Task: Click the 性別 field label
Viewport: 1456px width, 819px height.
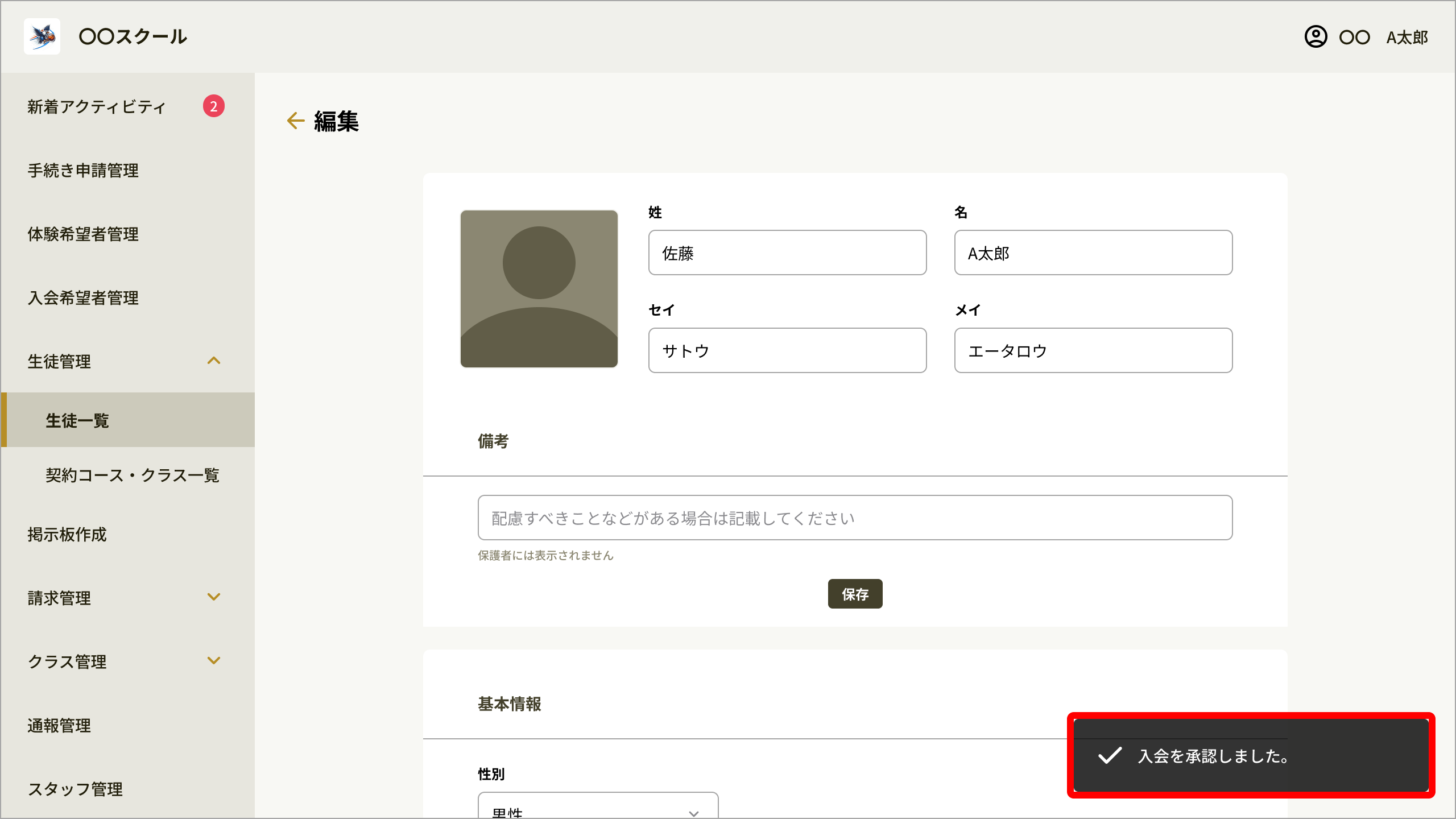Action: pos(491,774)
